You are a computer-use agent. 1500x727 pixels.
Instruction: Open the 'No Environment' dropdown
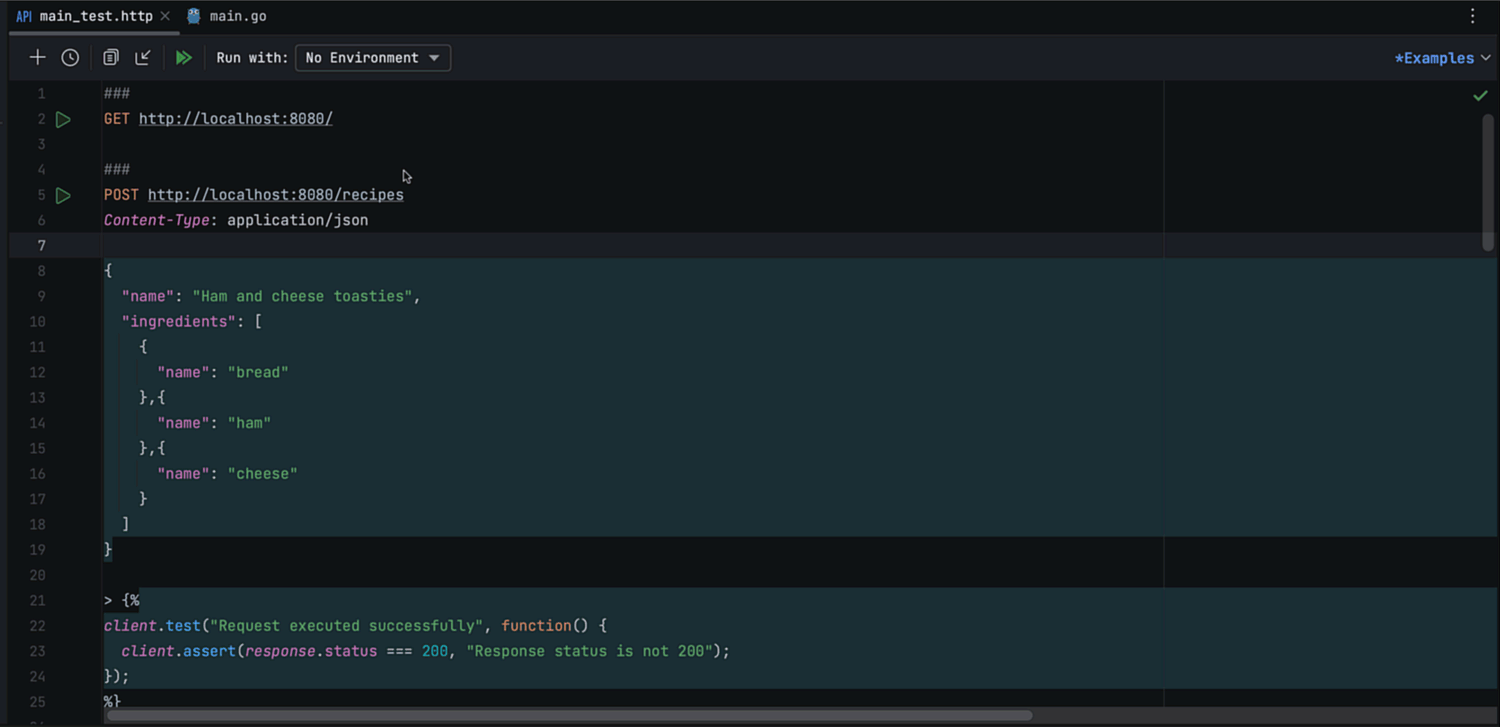tap(372, 57)
